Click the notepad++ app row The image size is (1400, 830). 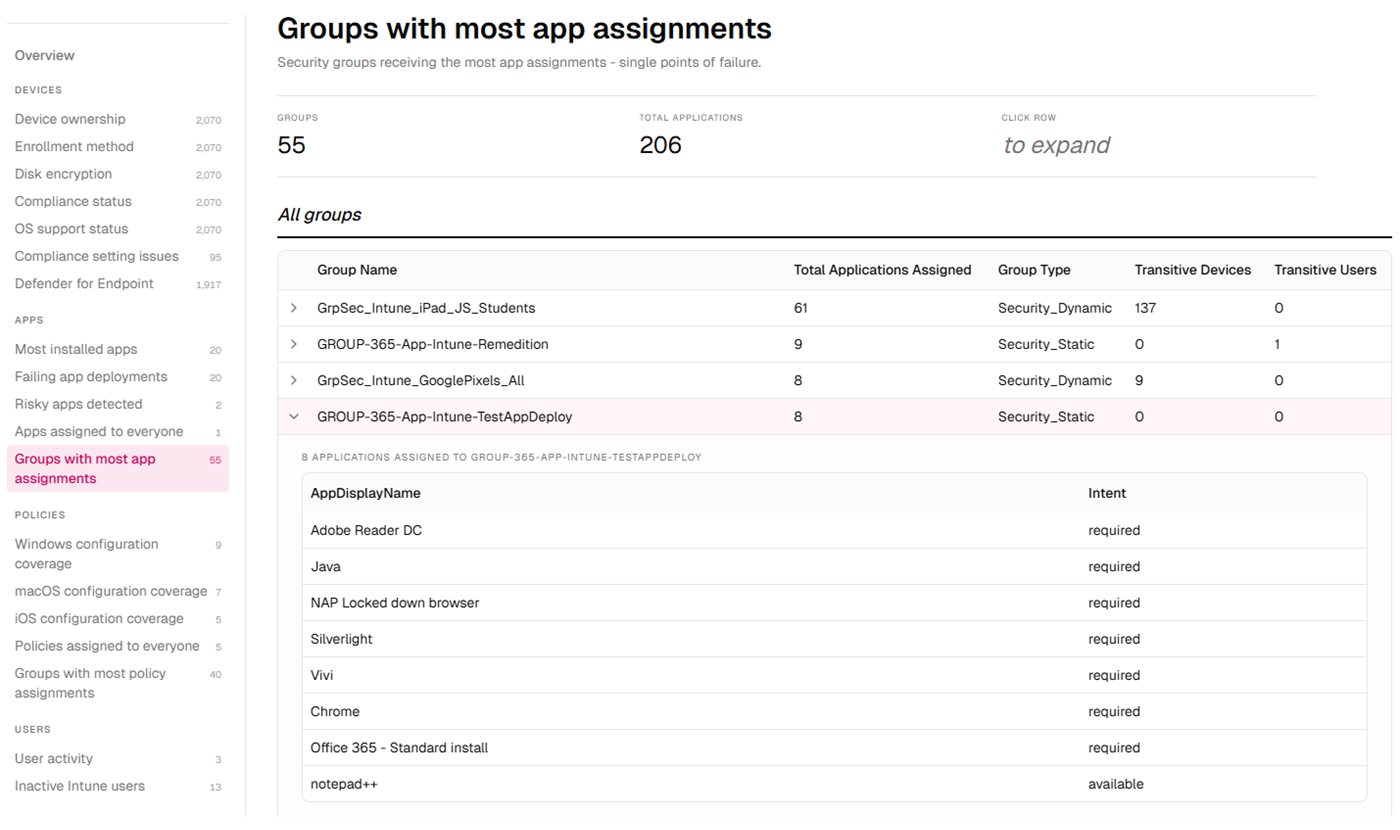coord(834,784)
